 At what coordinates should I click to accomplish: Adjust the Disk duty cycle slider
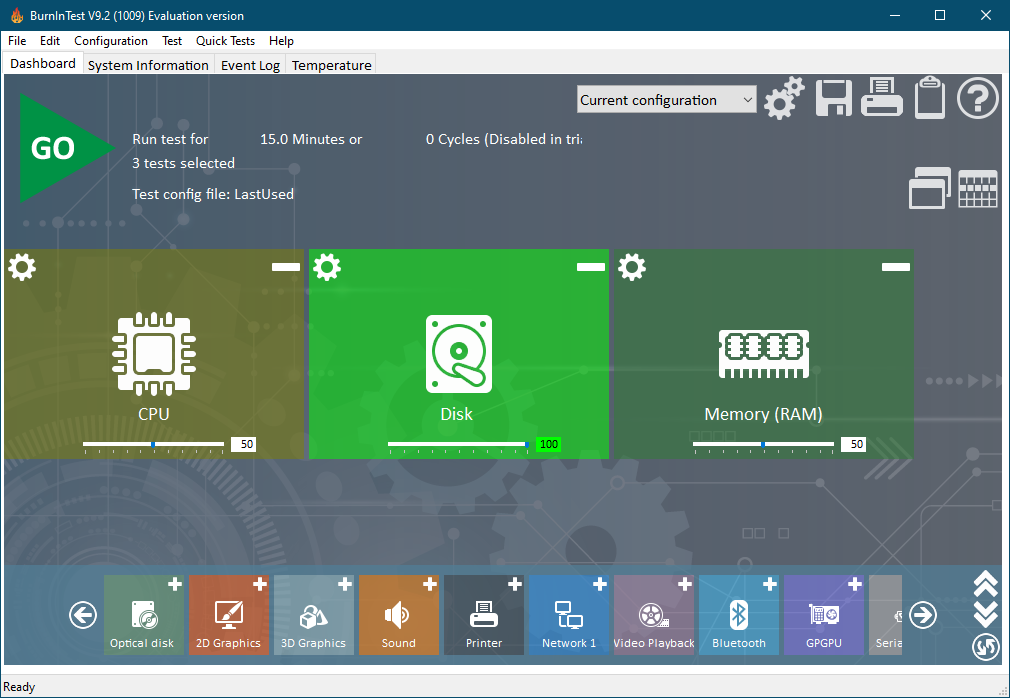[x=458, y=444]
